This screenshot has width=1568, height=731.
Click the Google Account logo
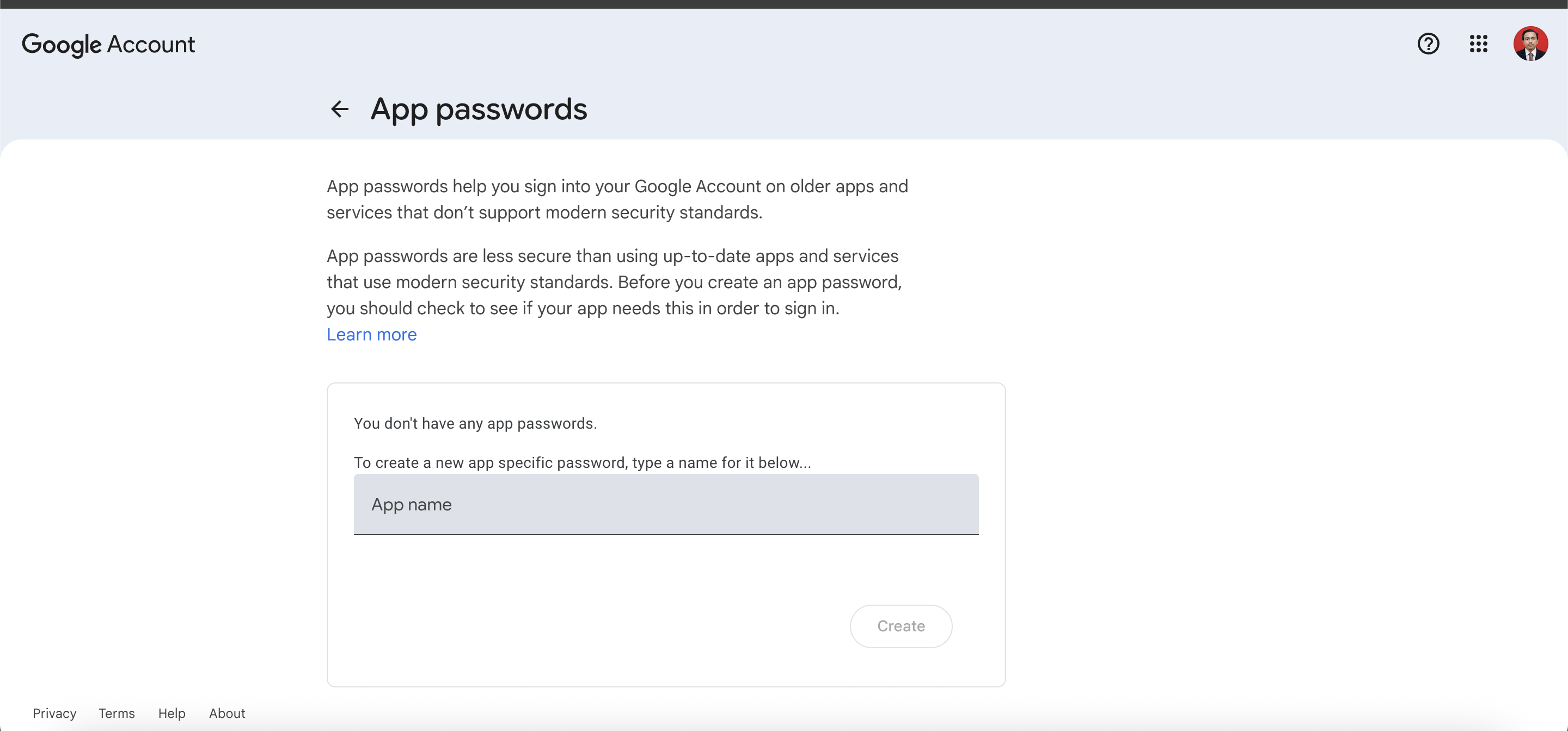[x=108, y=45]
